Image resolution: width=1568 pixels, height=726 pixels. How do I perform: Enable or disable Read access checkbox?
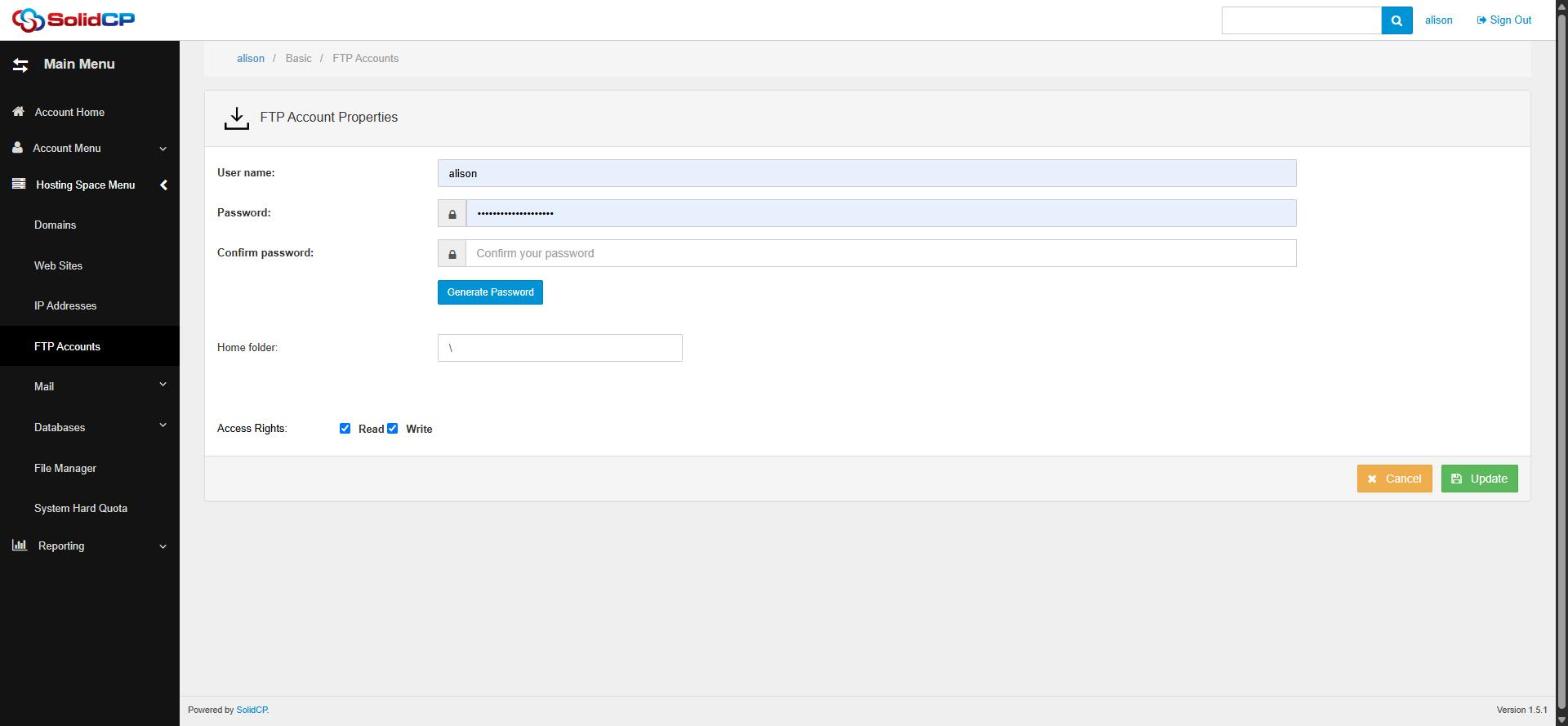(345, 429)
